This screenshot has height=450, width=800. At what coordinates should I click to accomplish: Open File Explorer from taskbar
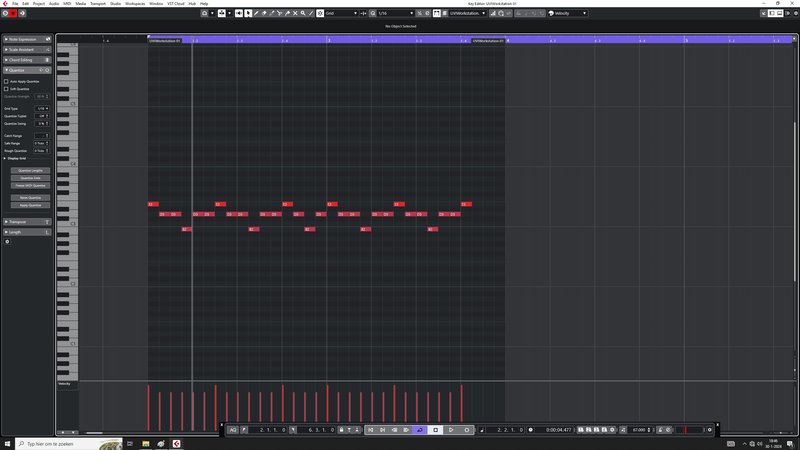pos(145,444)
